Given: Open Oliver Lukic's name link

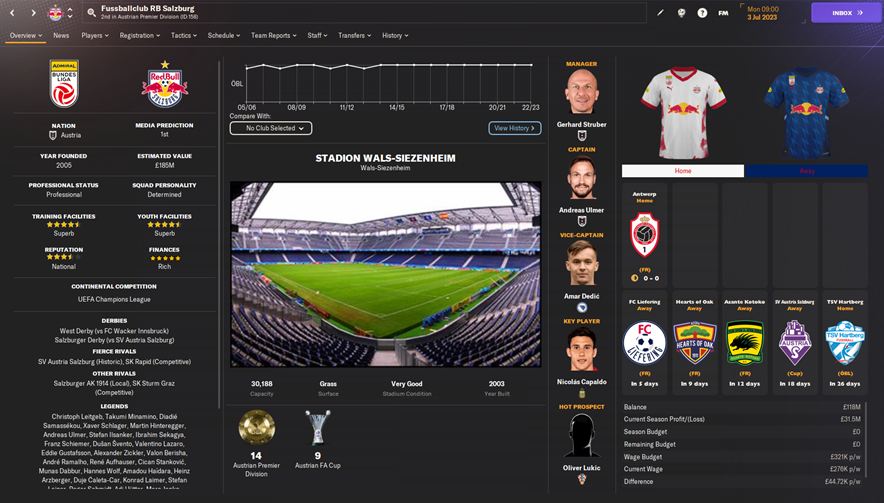Looking at the screenshot, I should 582,467.
